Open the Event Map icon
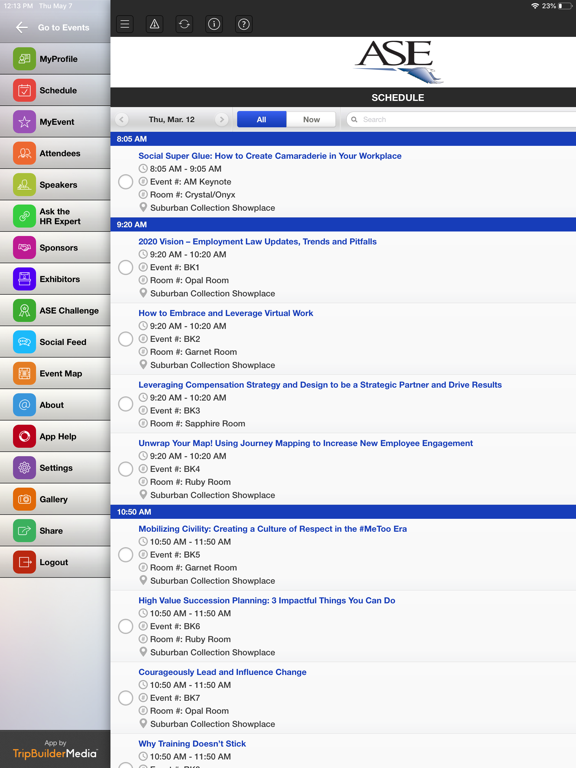The image size is (576, 768). point(24,373)
